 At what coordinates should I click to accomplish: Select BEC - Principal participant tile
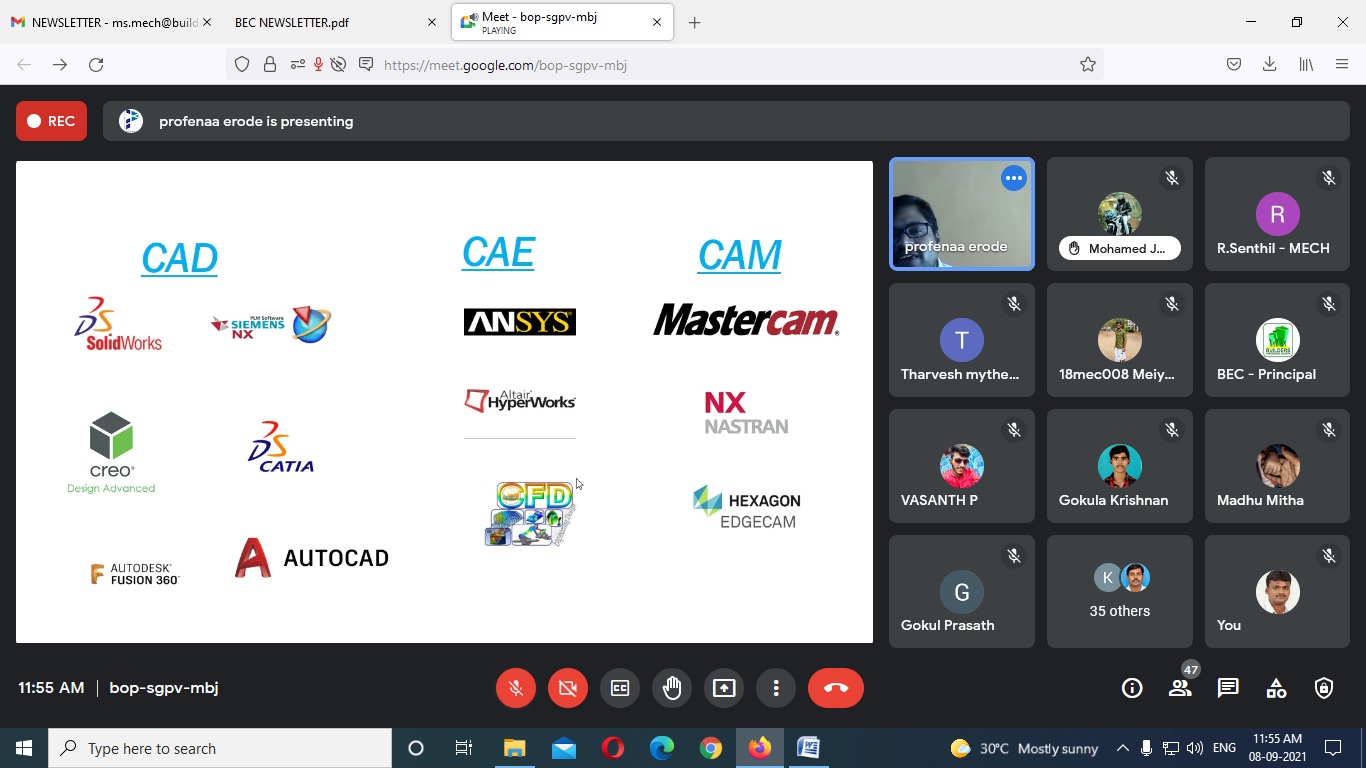point(1277,340)
